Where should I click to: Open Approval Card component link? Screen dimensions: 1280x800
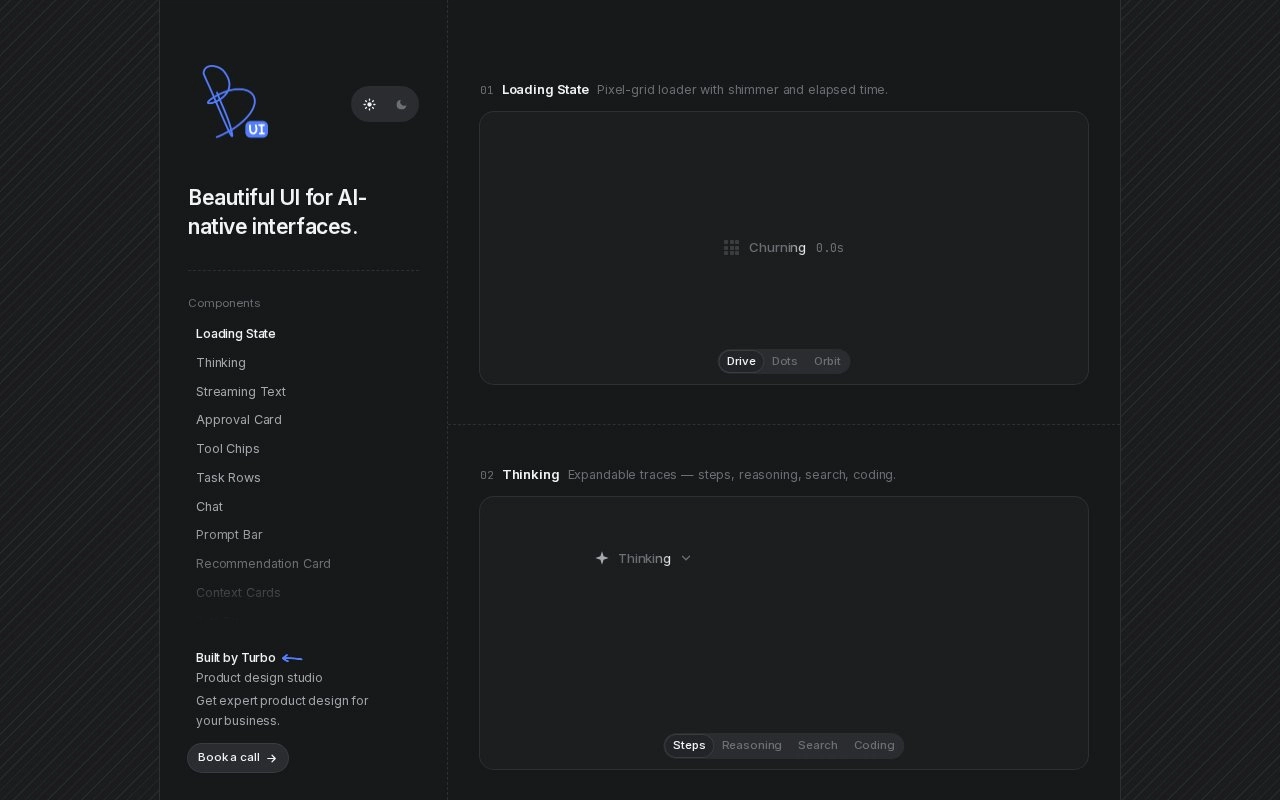(x=239, y=420)
